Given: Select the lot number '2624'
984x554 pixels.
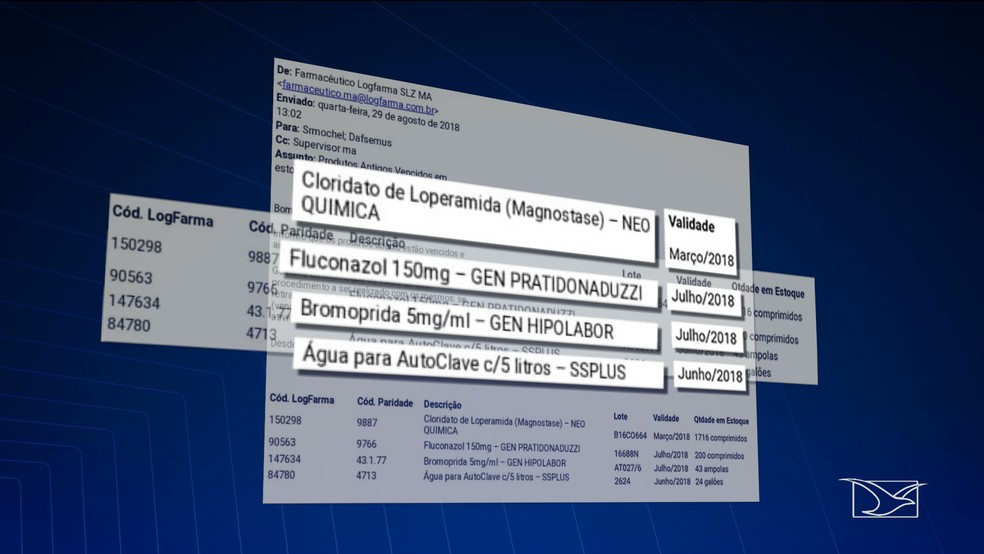Looking at the screenshot, I should coord(622,481).
